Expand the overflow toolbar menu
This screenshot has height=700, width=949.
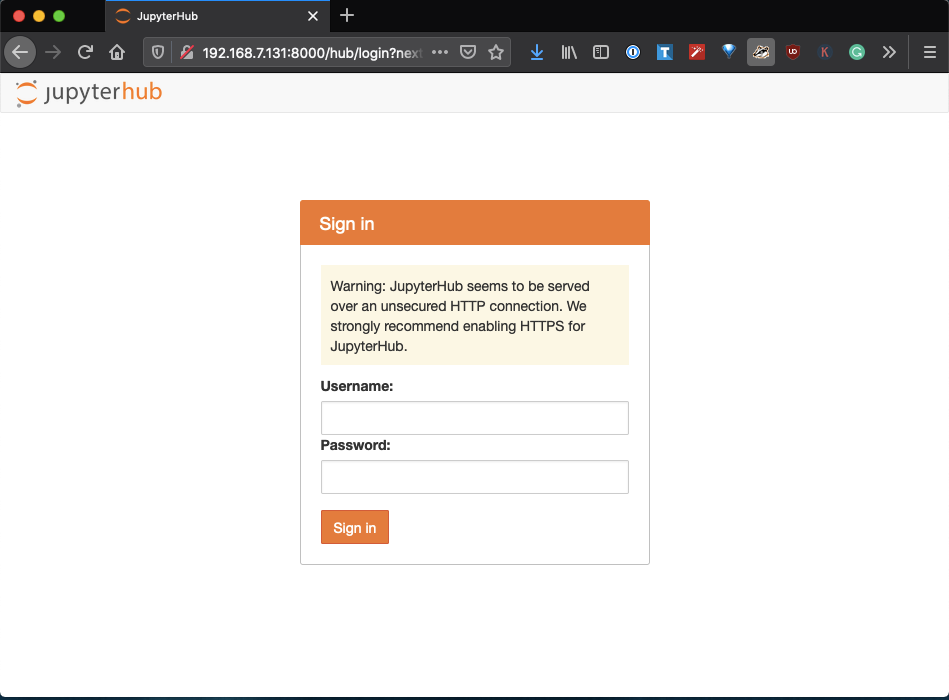[x=889, y=52]
